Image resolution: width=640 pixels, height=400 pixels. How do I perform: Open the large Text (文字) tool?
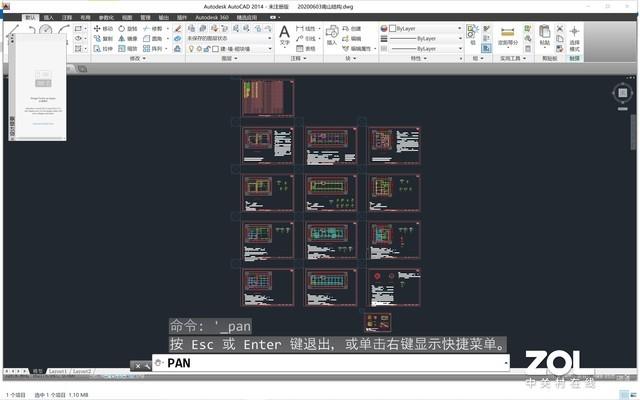pos(284,35)
